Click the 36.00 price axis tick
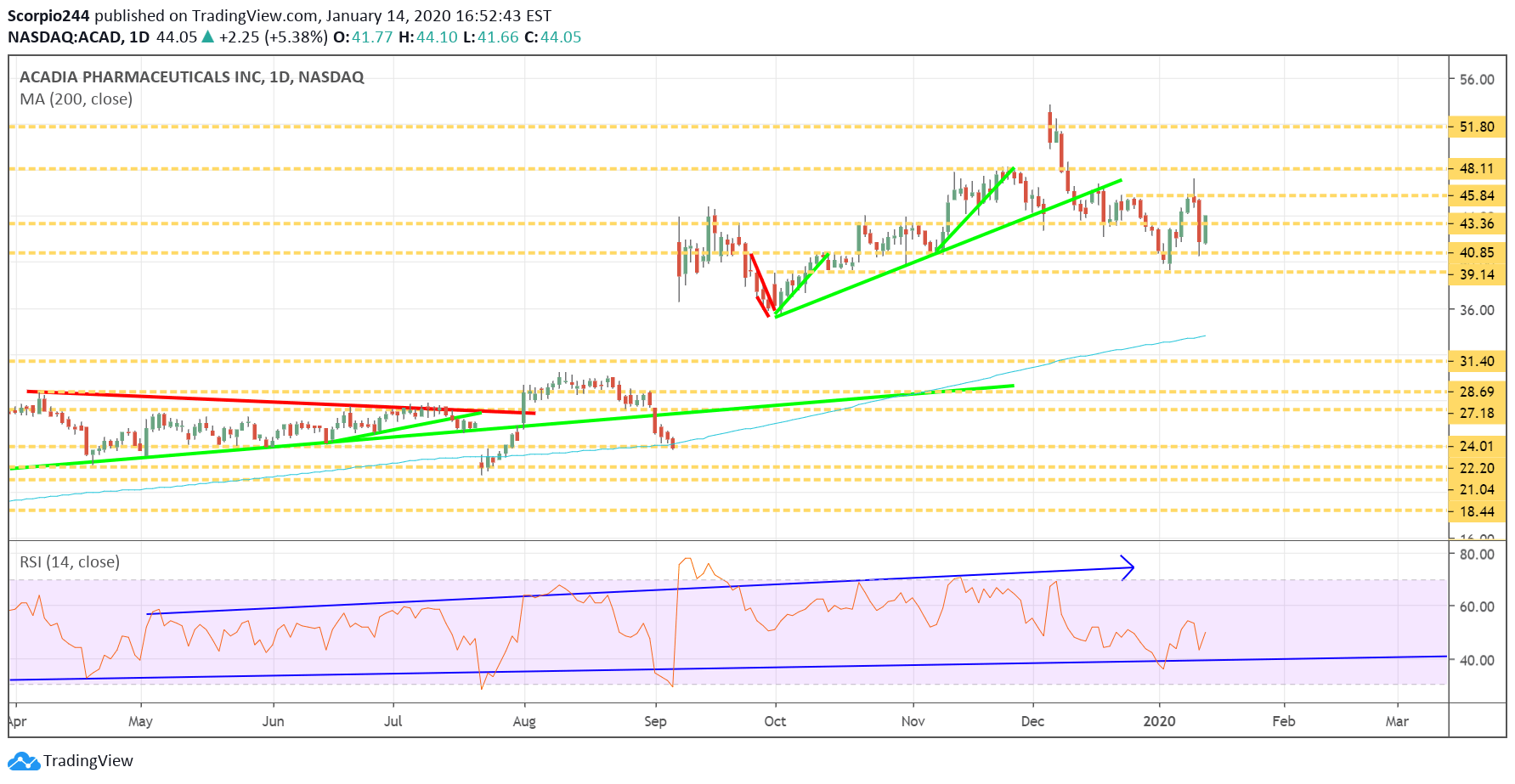This screenshot has height=784, width=1515. [x=1477, y=310]
